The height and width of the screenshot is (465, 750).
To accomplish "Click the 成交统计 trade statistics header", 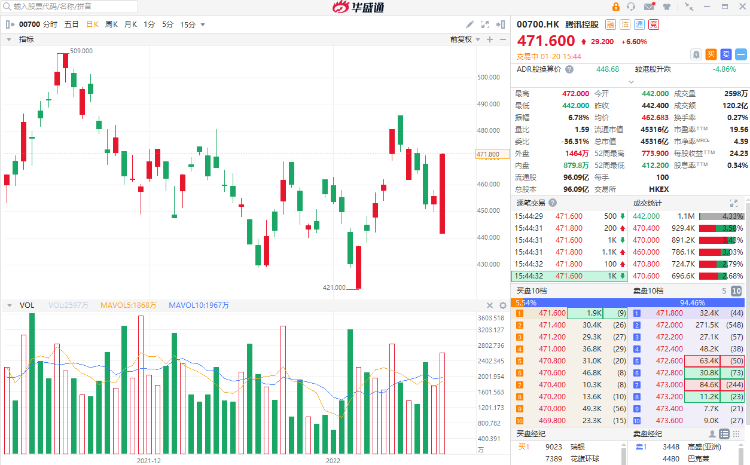I will [648, 203].
